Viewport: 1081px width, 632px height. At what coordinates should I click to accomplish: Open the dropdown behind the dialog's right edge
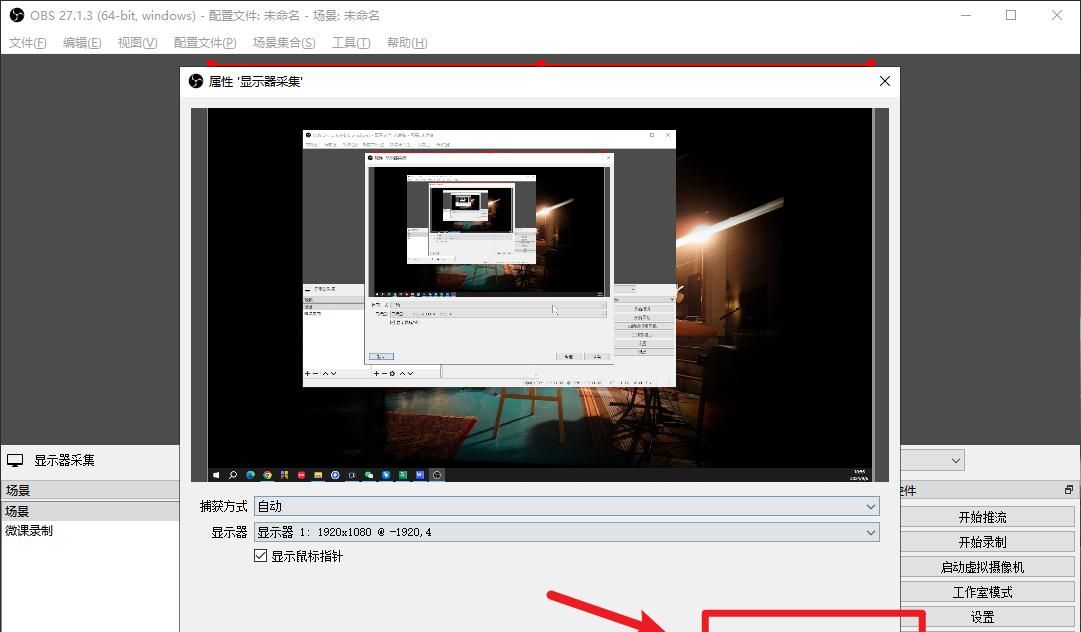click(956, 460)
